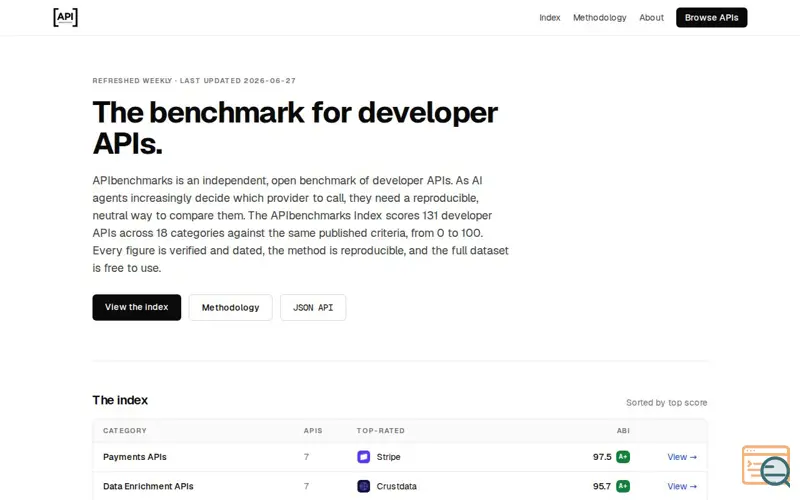Select the Payments APIs row title
Screen dimensions: 800x500
(x=135, y=457)
